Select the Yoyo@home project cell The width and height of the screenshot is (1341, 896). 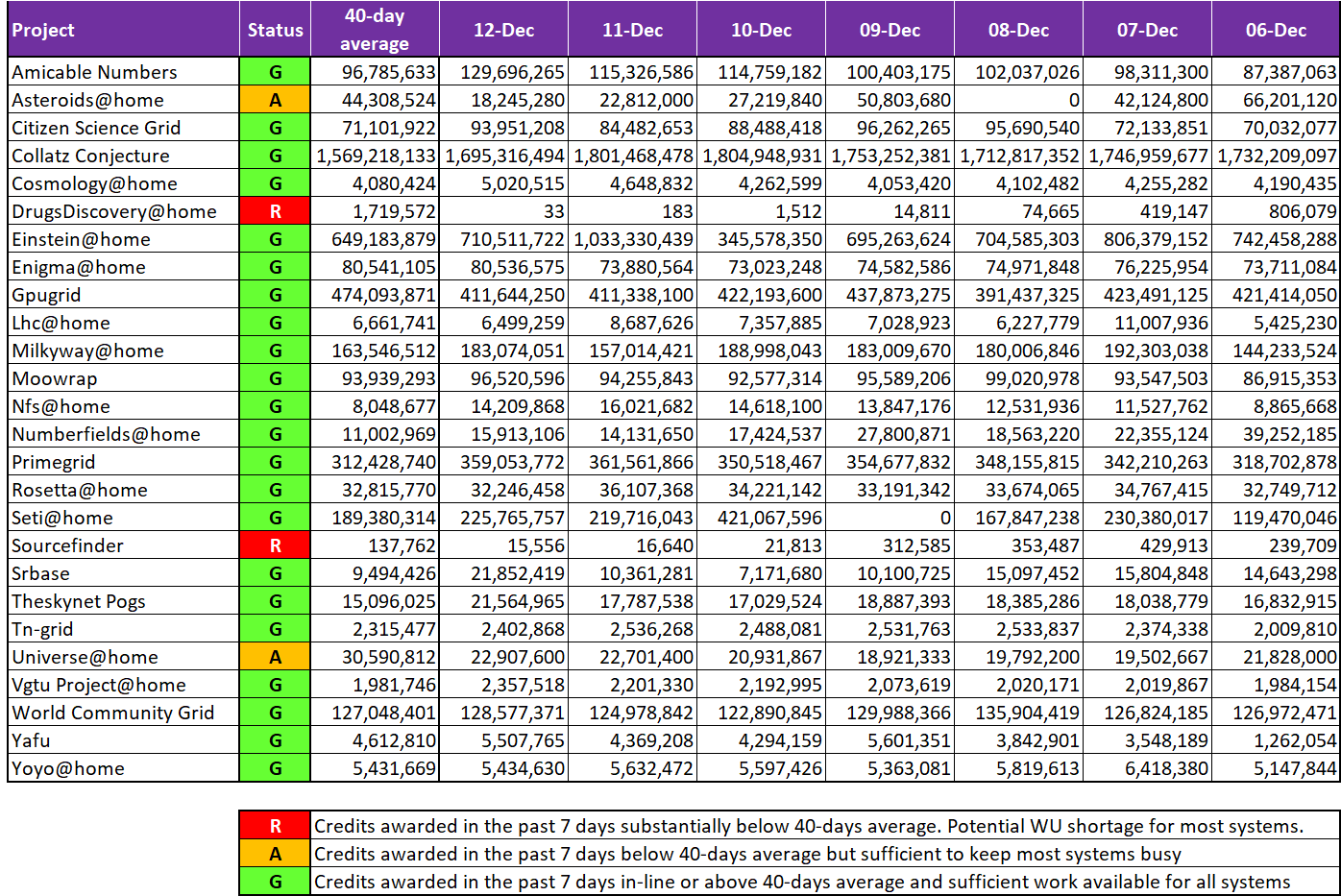pos(124,768)
